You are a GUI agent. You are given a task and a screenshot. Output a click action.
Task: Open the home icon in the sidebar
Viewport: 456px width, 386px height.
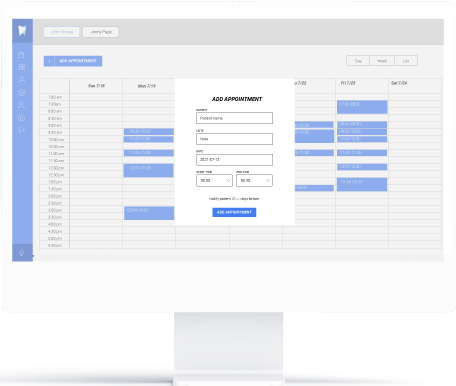(x=22, y=117)
